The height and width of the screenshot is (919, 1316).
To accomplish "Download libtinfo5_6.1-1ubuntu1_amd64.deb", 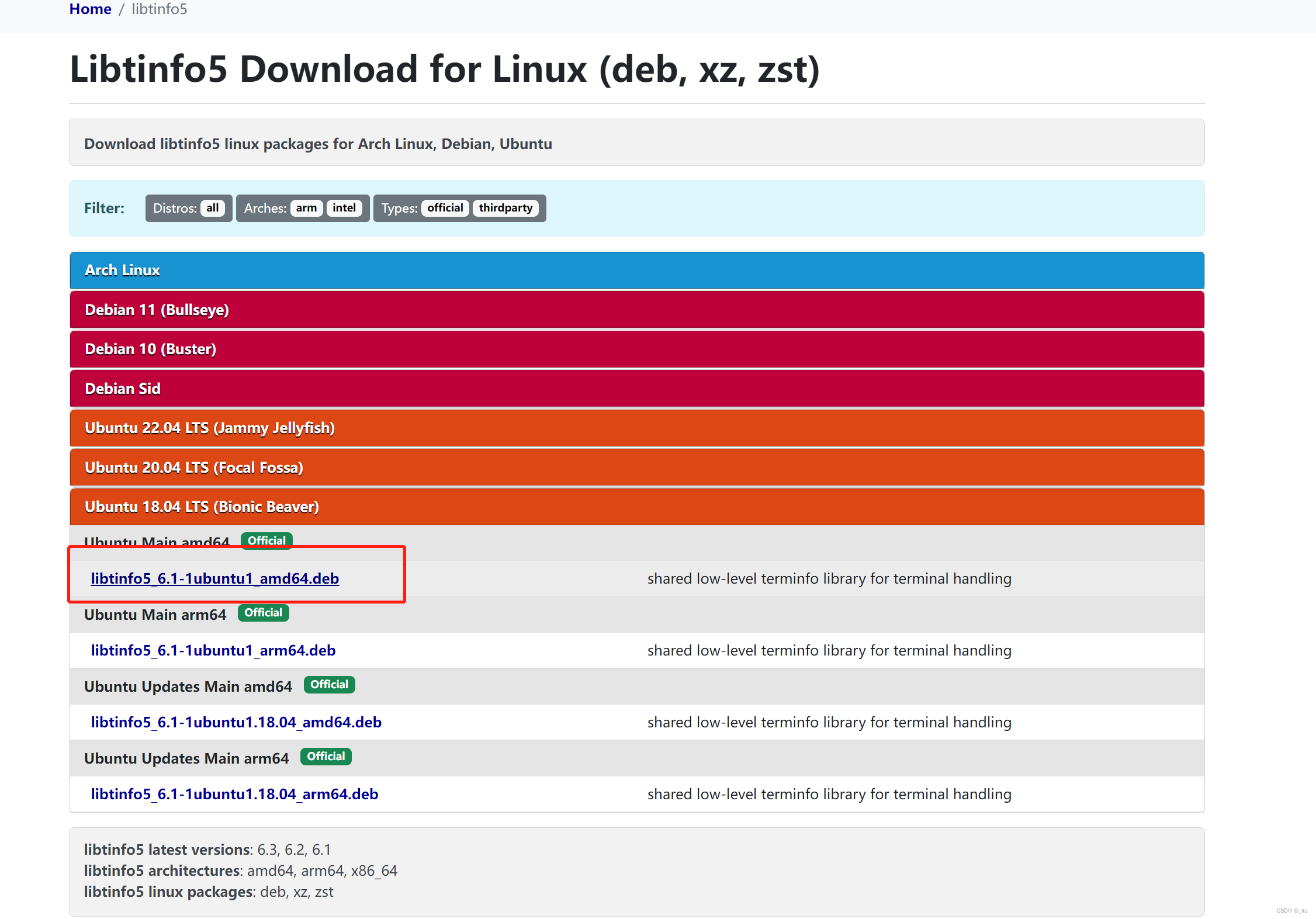I will (x=214, y=578).
